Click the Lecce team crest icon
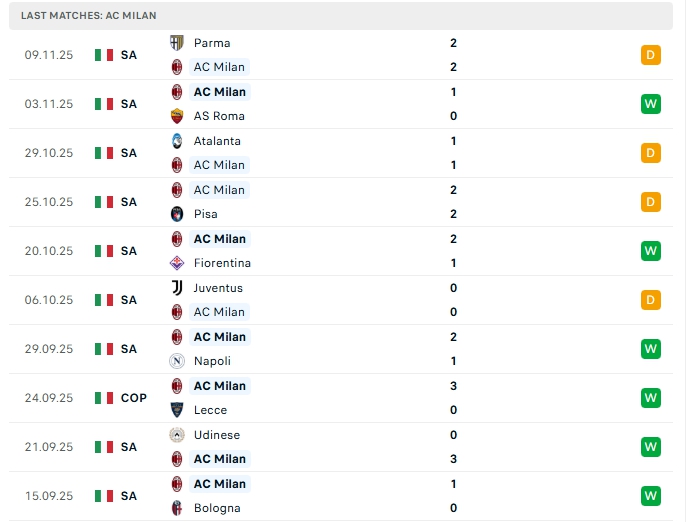 pyautogui.click(x=177, y=410)
